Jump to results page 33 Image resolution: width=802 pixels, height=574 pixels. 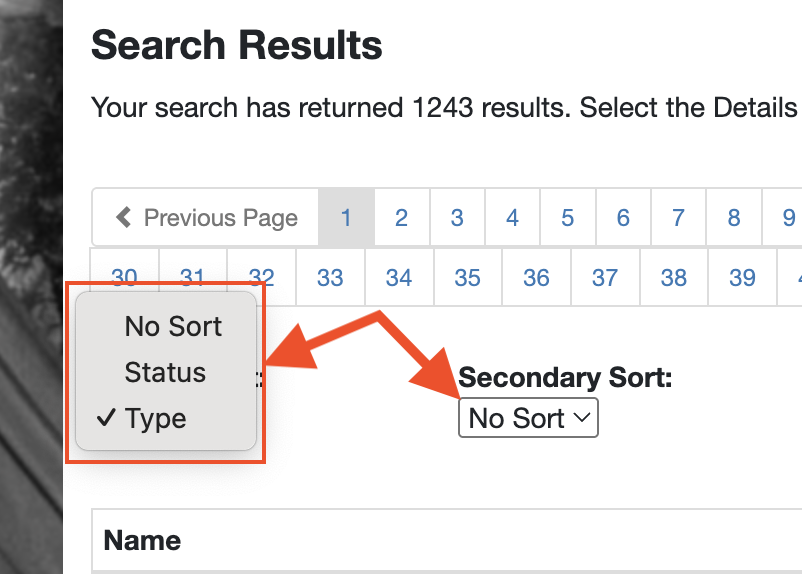[x=330, y=277]
